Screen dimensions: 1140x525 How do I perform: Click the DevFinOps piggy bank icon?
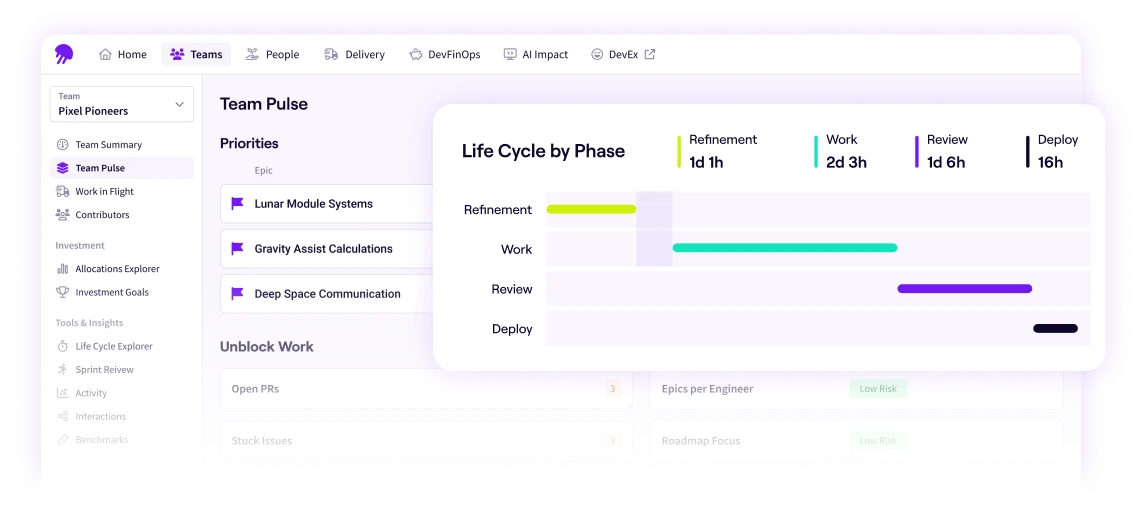416,54
